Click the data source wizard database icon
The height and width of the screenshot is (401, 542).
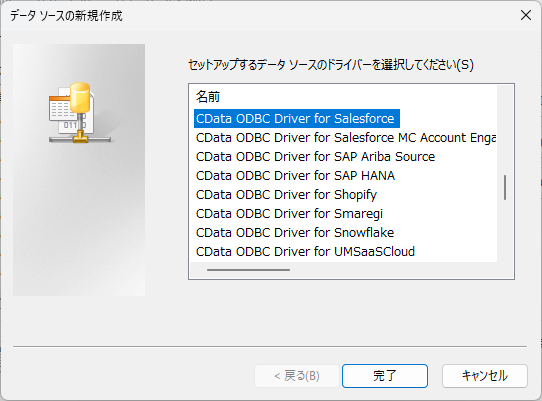coord(80,113)
